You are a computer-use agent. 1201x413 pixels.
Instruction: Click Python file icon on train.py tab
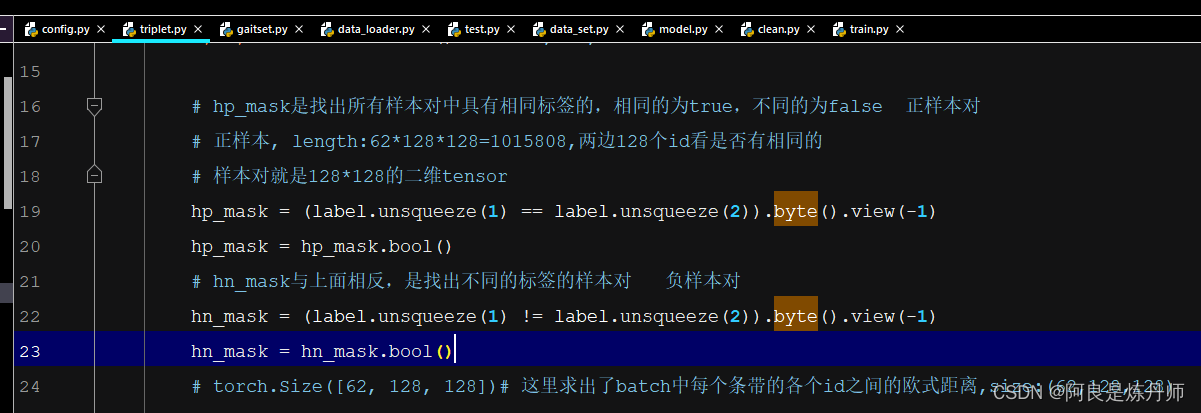coord(838,30)
